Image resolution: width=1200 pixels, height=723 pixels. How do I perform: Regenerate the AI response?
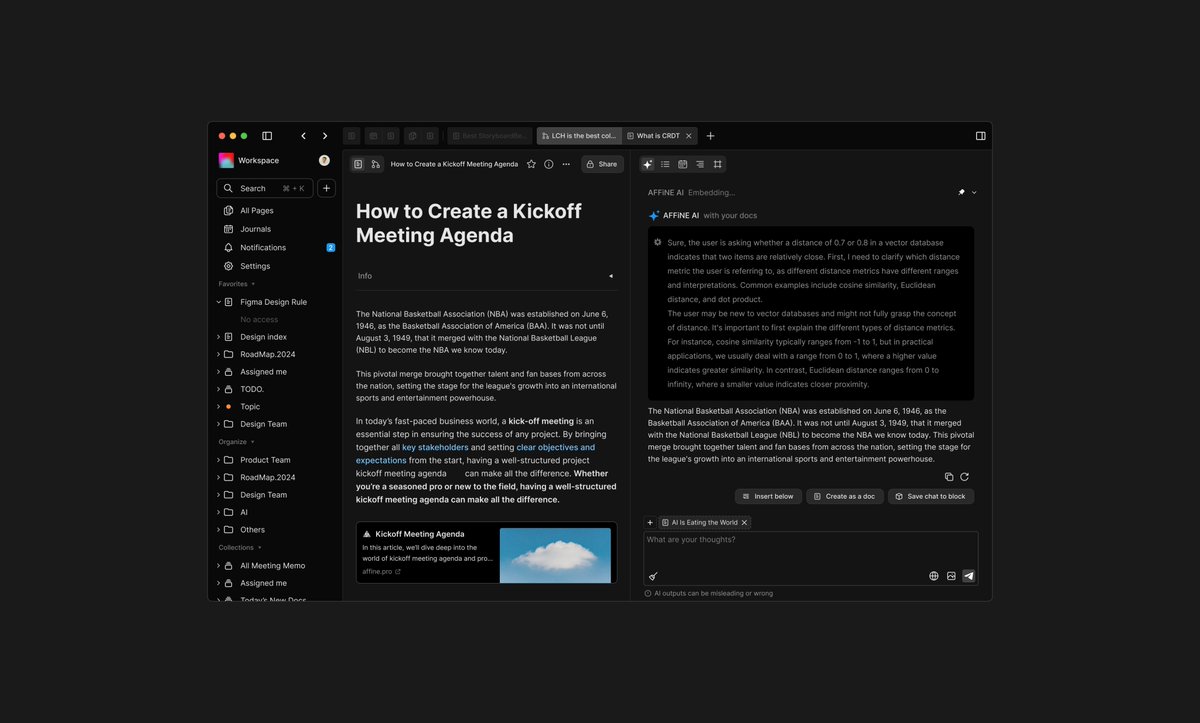[x=965, y=477]
